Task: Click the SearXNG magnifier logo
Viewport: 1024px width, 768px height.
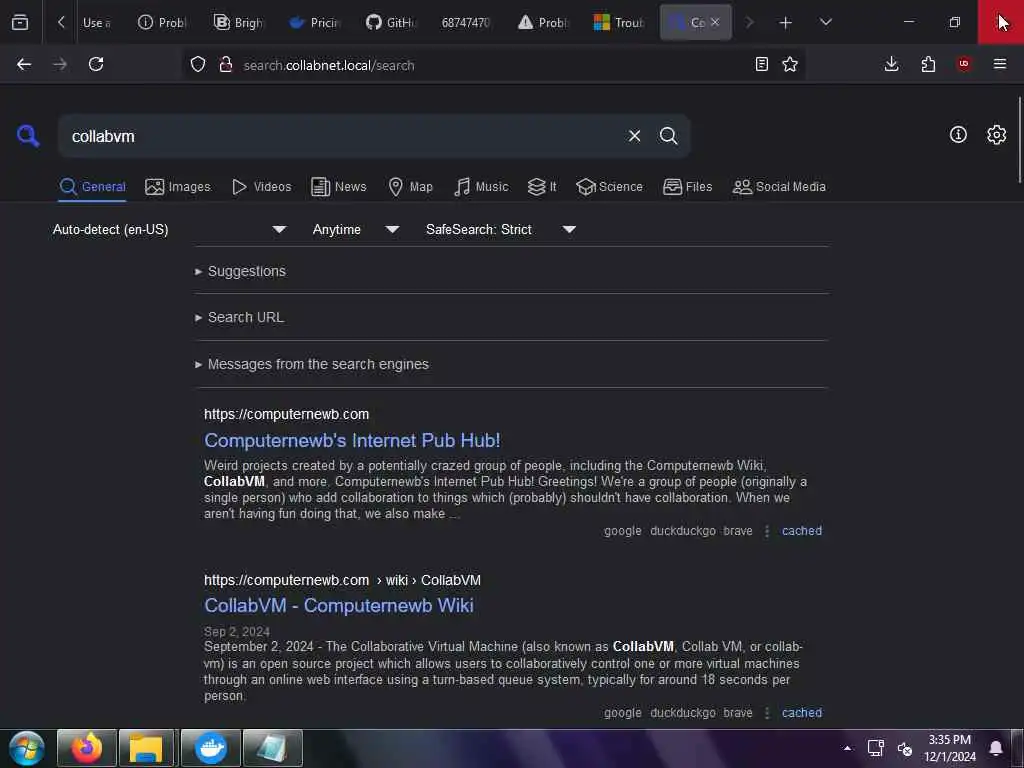Action: pyautogui.click(x=28, y=136)
